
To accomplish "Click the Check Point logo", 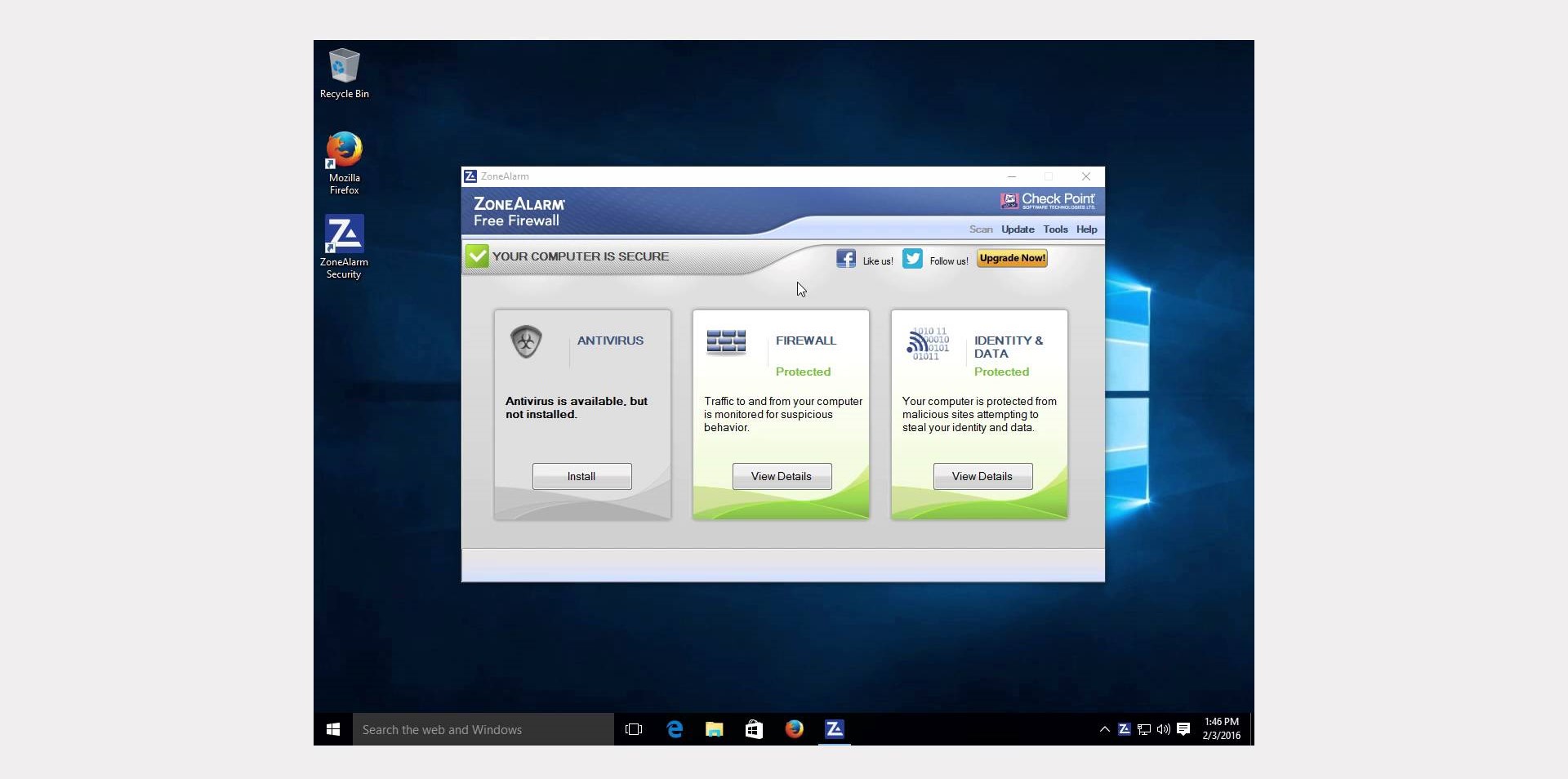I will (1048, 200).
